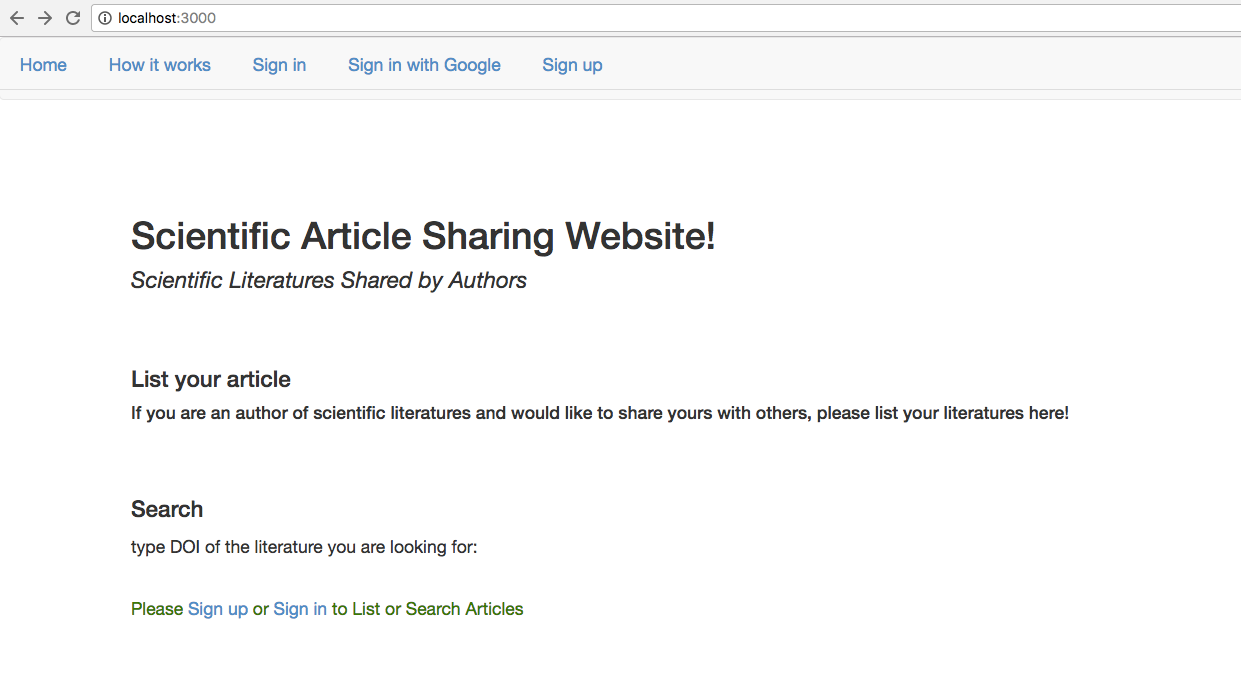This screenshot has height=673, width=1241.
Task: Open Sign up in top navigation bar
Action: click(572, 65)
